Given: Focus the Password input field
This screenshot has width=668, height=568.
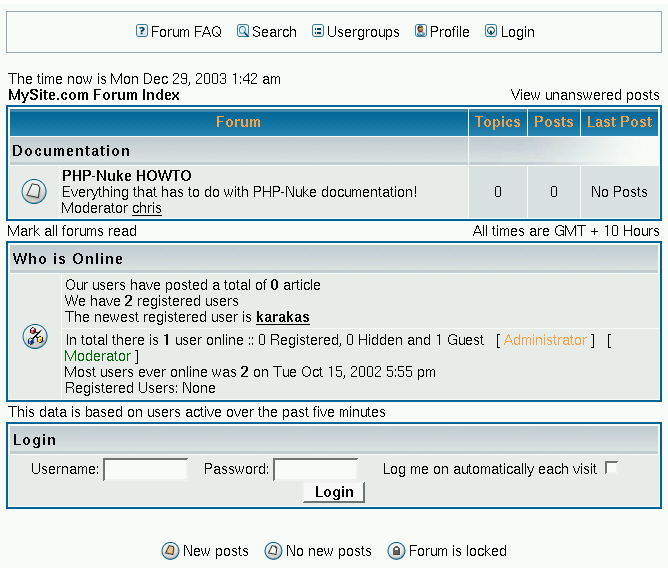Looking at the screenshot, I should pyautogui.click(x=315, y=469).
